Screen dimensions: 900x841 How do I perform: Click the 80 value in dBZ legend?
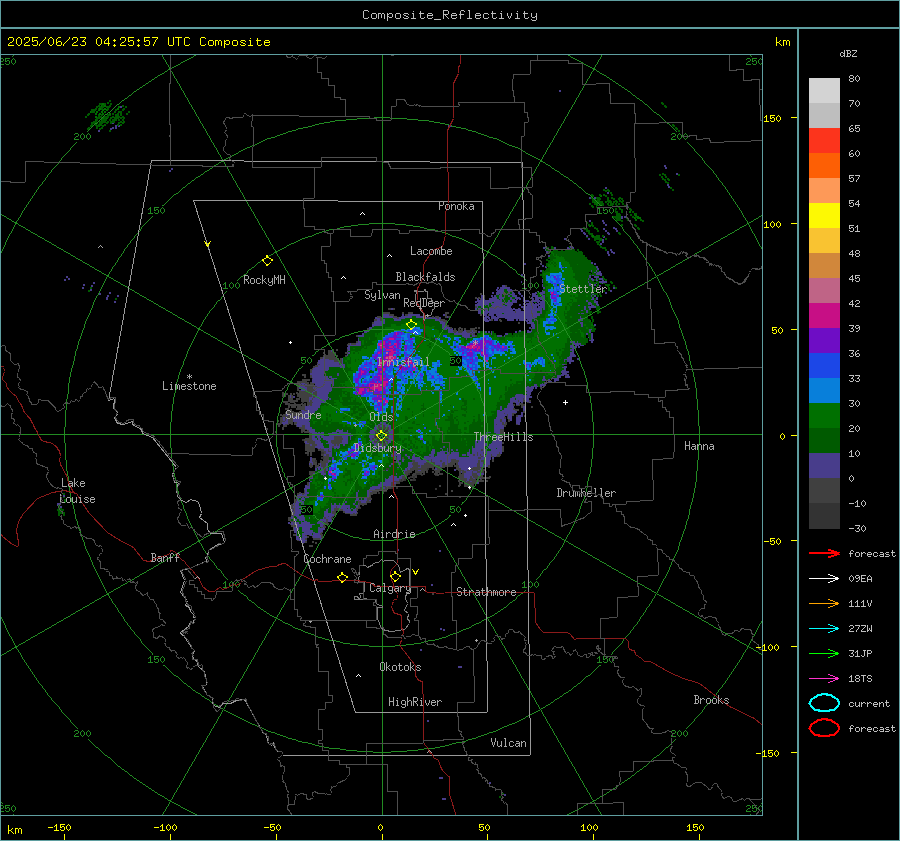tap(854, 79)
